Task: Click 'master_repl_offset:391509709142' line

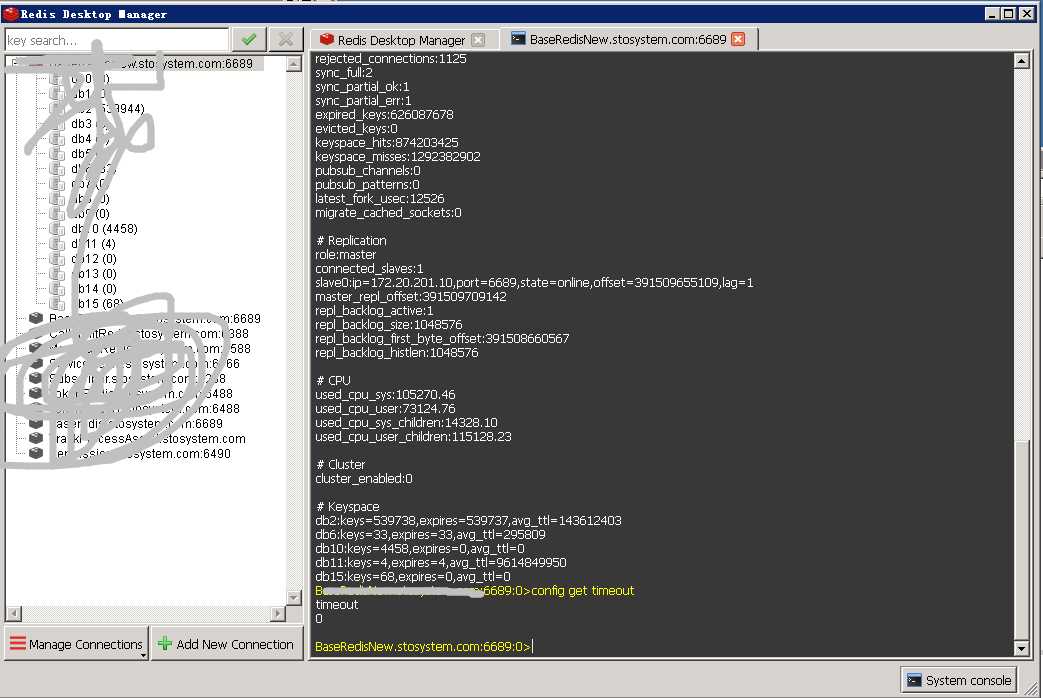Action: [410, 296]
